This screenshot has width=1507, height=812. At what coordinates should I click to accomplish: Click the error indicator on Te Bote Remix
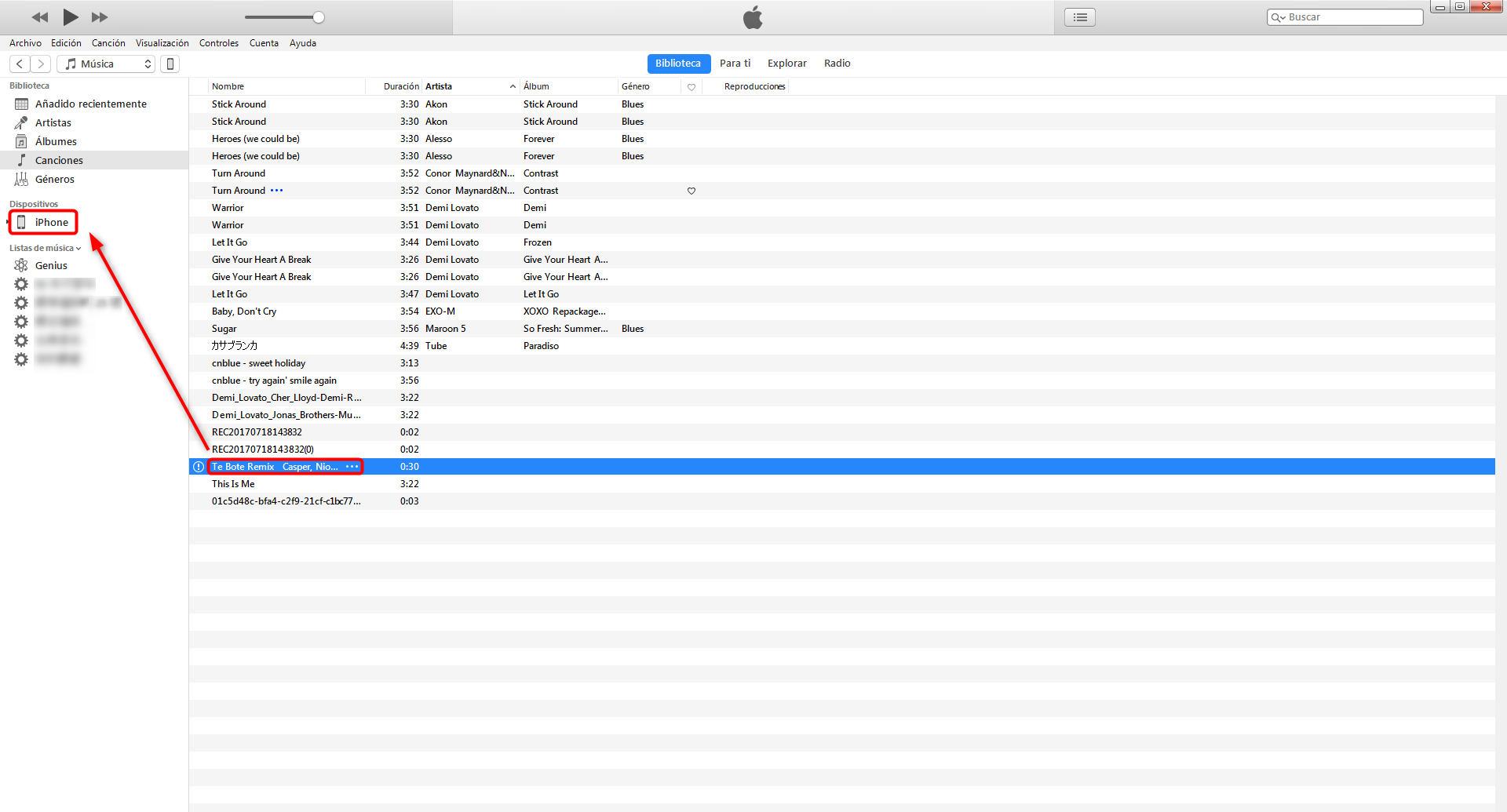(199, 466)
